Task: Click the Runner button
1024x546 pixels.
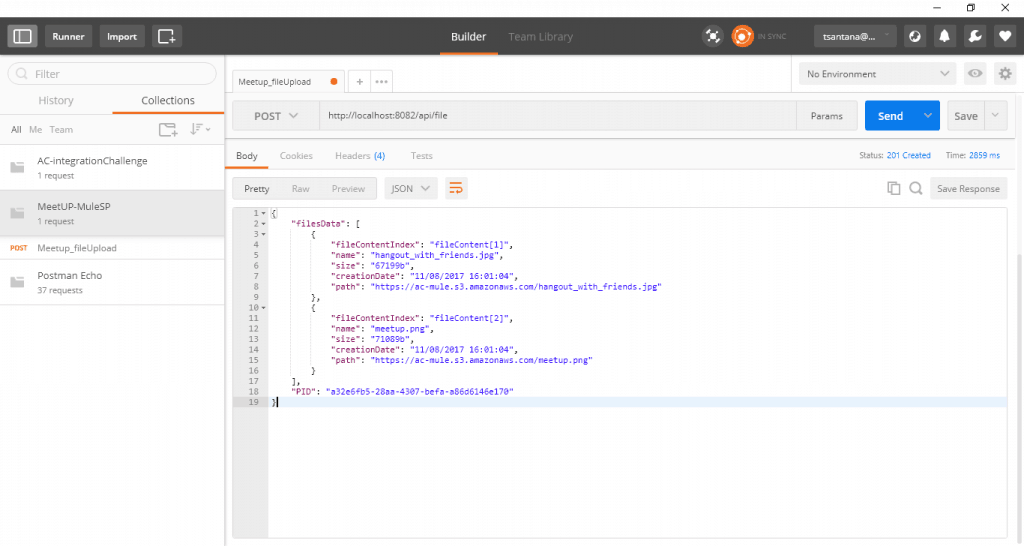Action: (x=68, y=36)
